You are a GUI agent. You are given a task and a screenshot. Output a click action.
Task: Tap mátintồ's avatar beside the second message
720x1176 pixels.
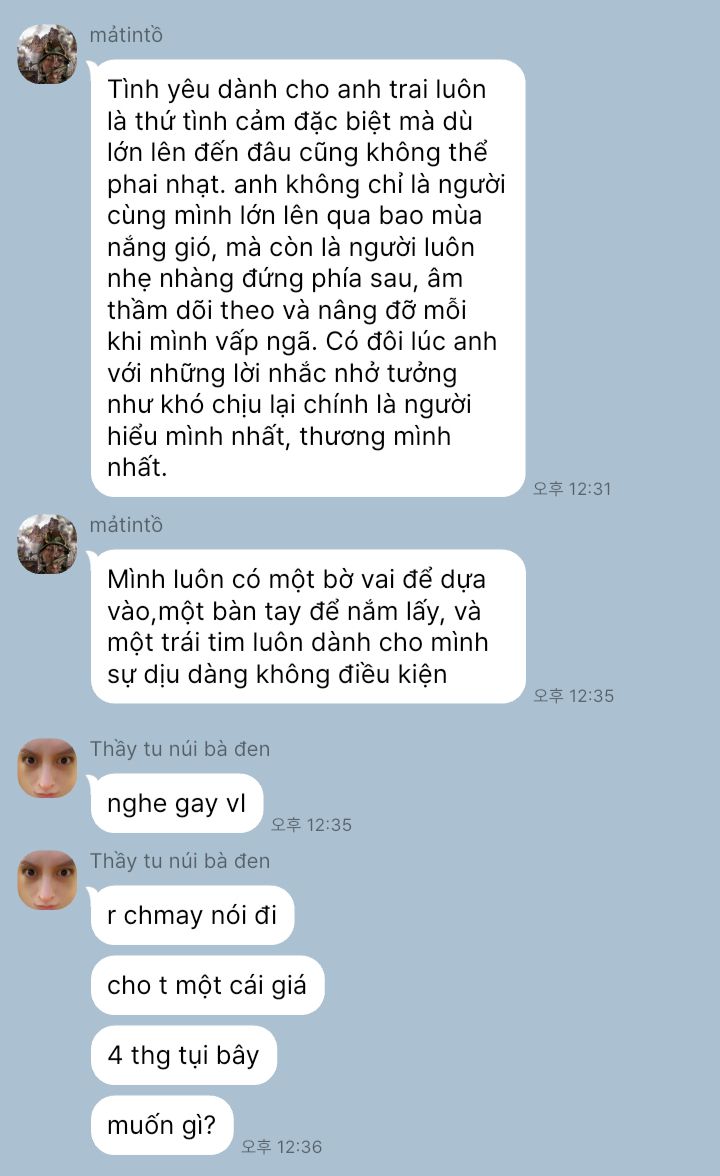[47, 544]
